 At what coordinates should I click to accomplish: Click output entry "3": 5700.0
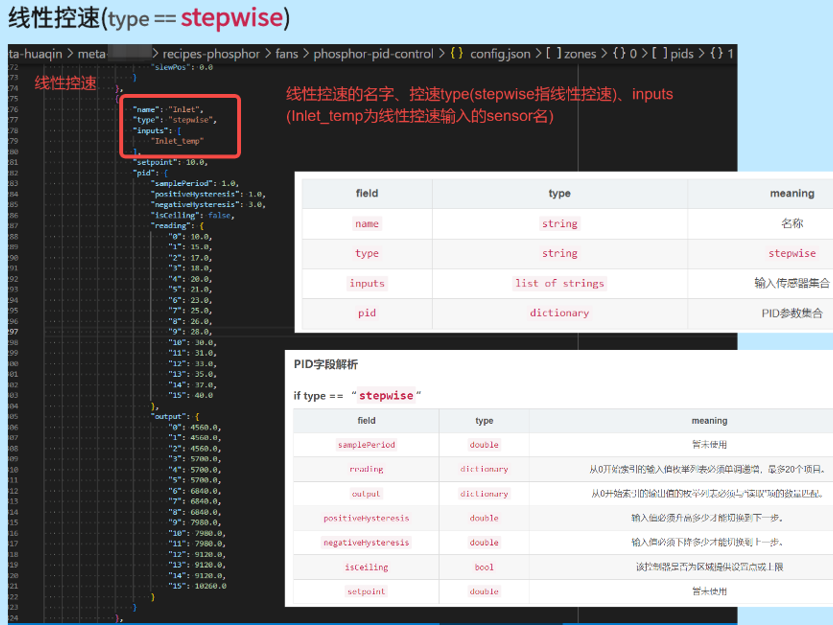tap(194, 459)
